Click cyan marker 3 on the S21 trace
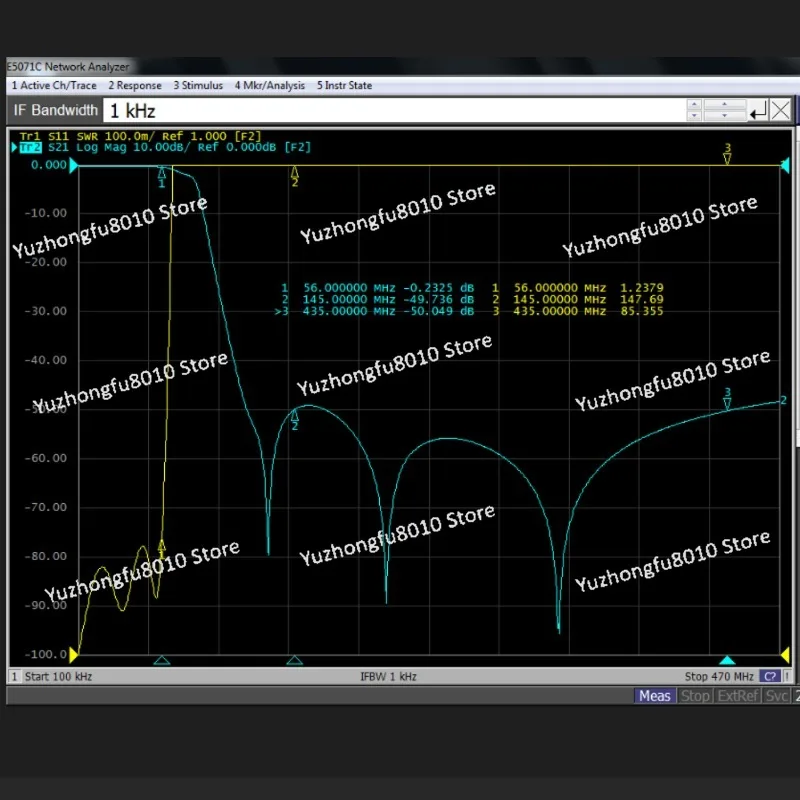The image size is (800, 800). click(728, 398)
